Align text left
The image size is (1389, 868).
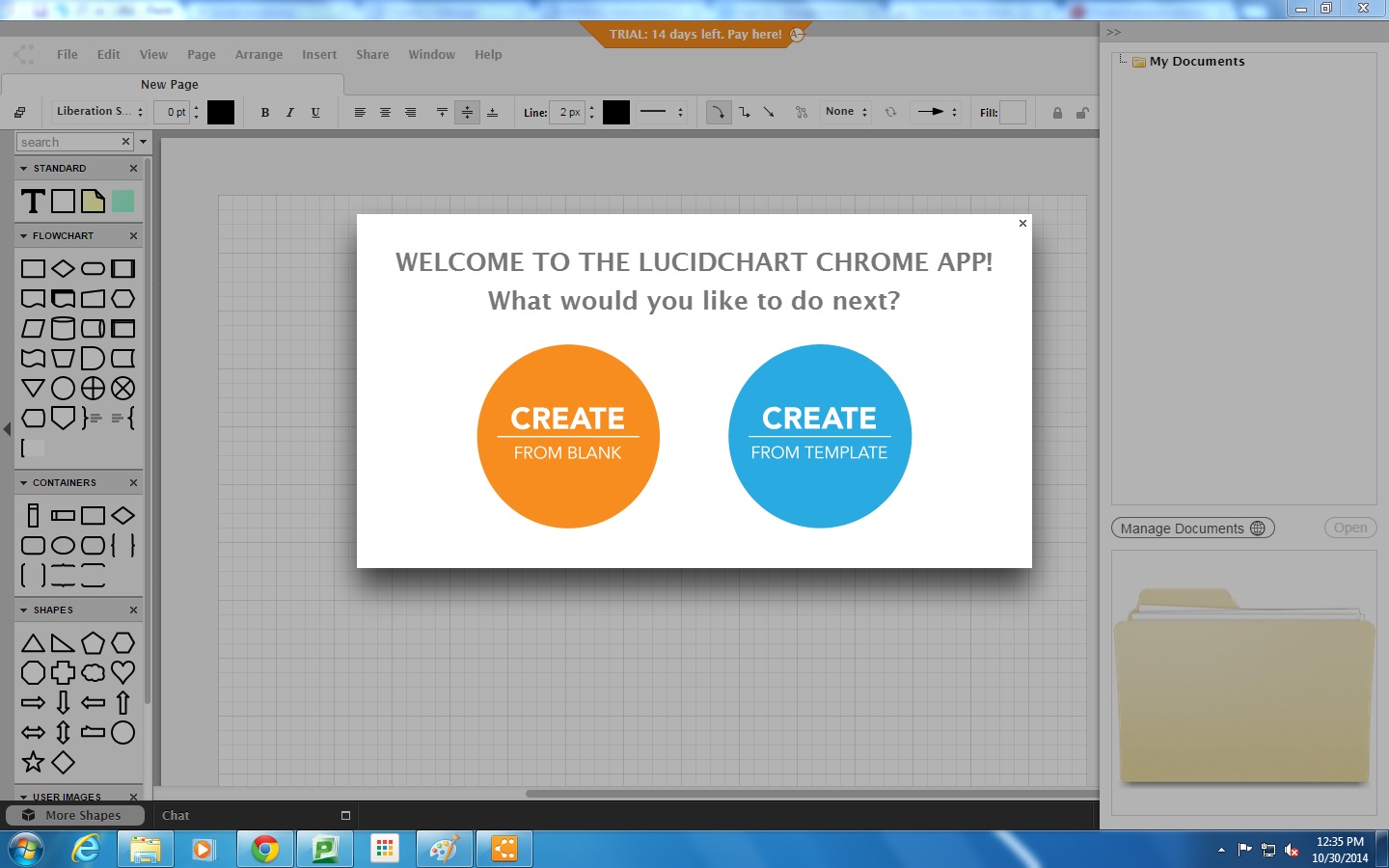pos(360,112)
